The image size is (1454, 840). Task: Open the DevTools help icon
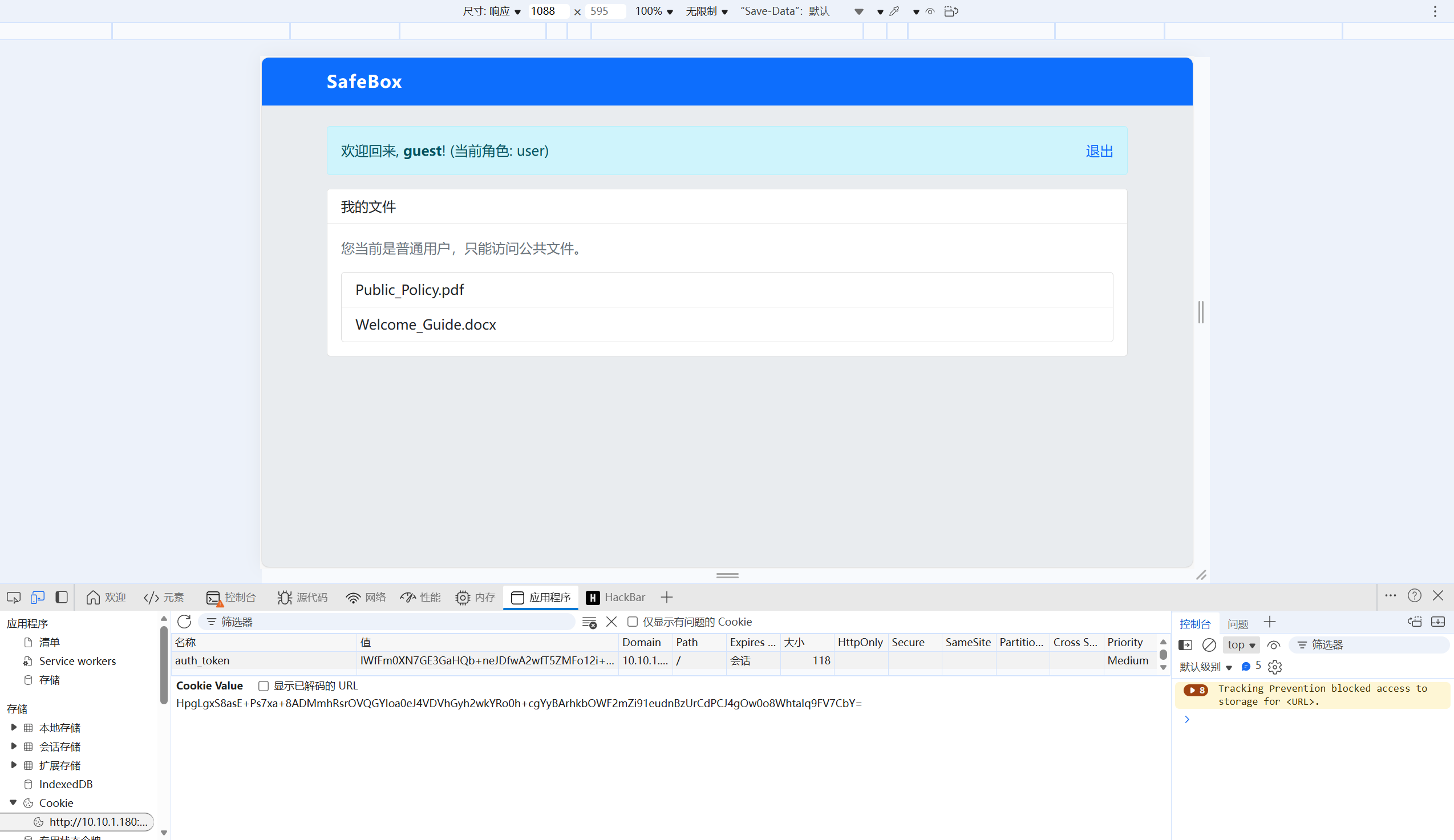(1414, 596)
